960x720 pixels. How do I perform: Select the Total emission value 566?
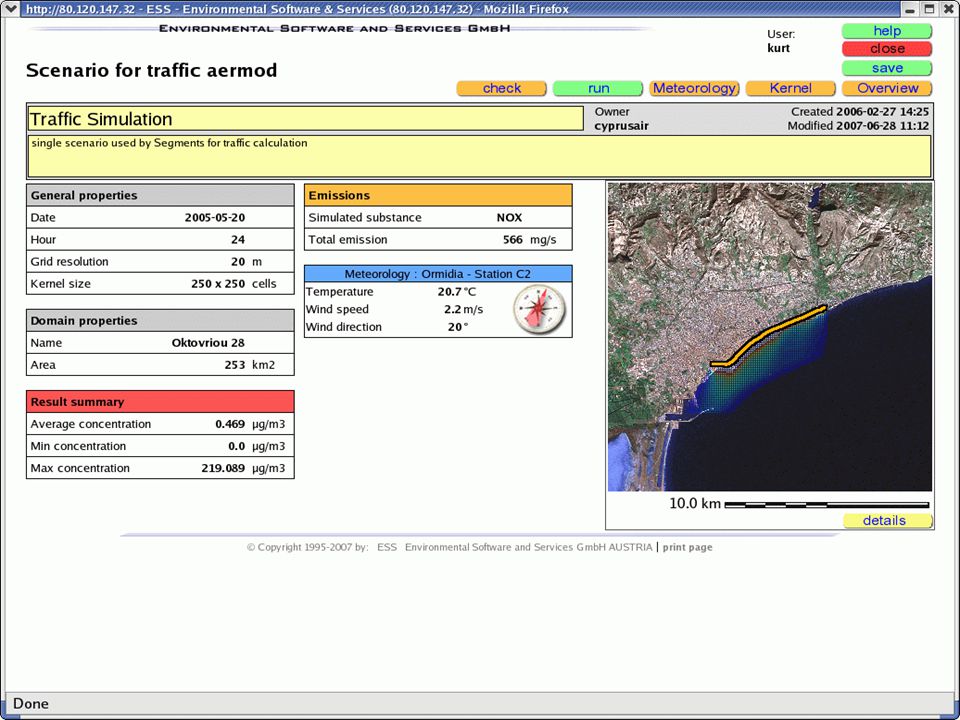513,239
